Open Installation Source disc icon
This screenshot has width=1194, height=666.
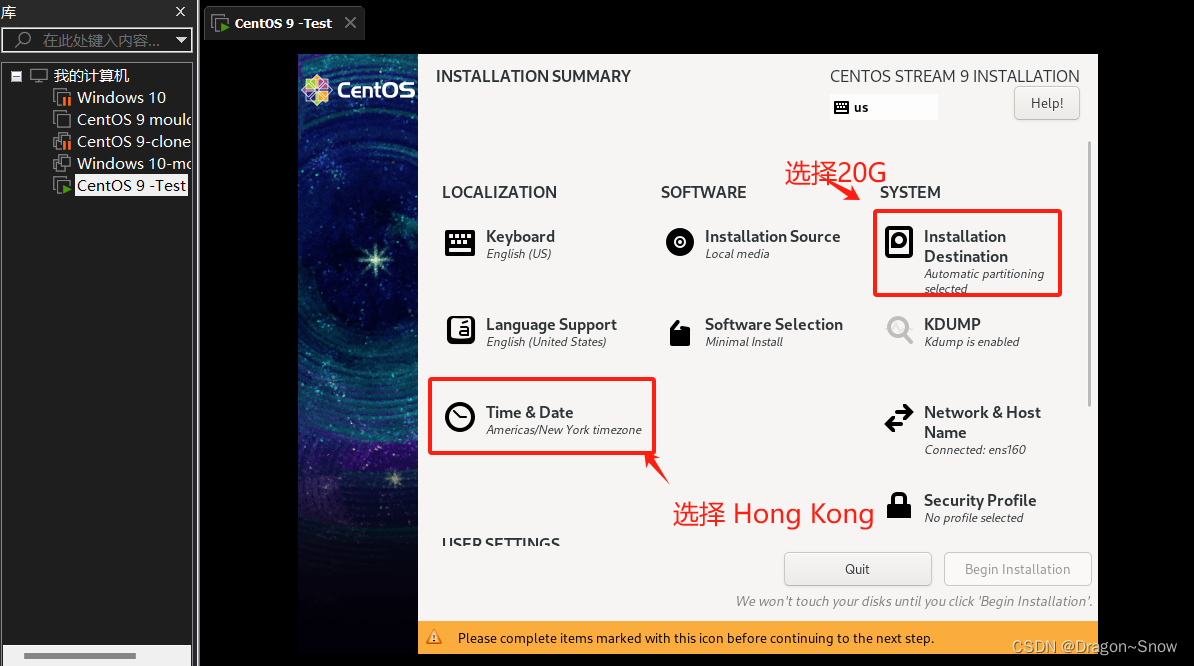[680, 243]
